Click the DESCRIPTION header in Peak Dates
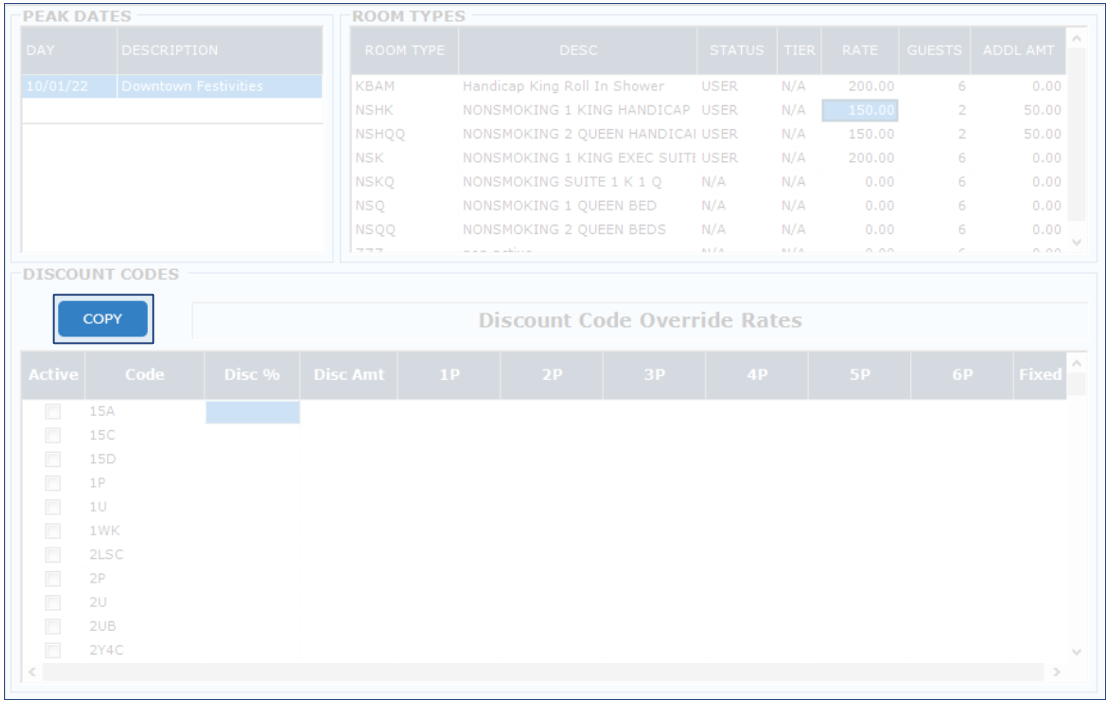This screenshot has width=1111, height=704. (x=220, y=50)
